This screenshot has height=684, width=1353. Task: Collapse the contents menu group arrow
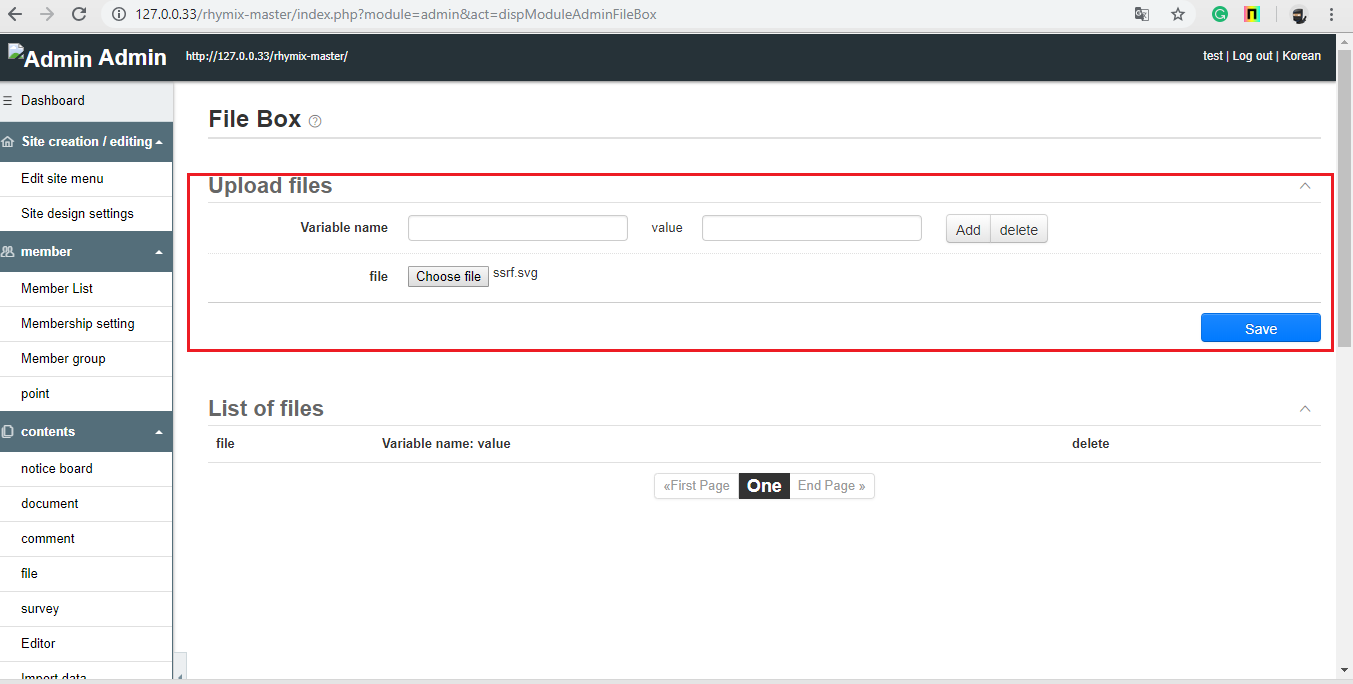[x=159, y=432]
